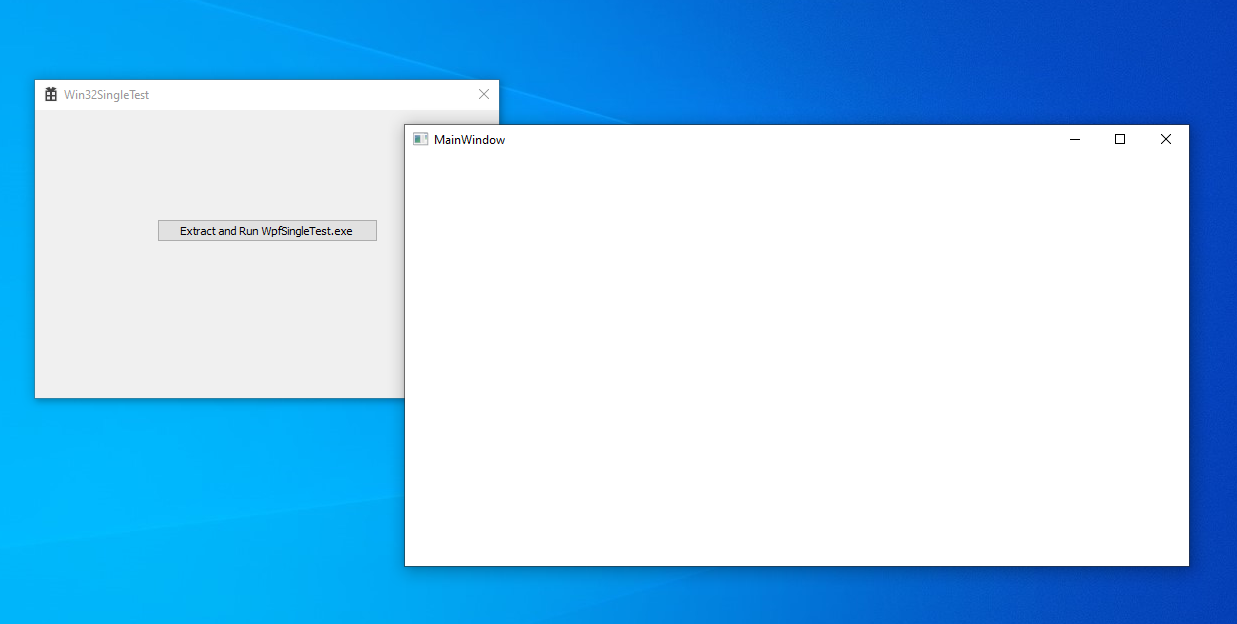Click the MainWindow title text
The height and width of the screenshot is (624, 1237).
point(470,140)
